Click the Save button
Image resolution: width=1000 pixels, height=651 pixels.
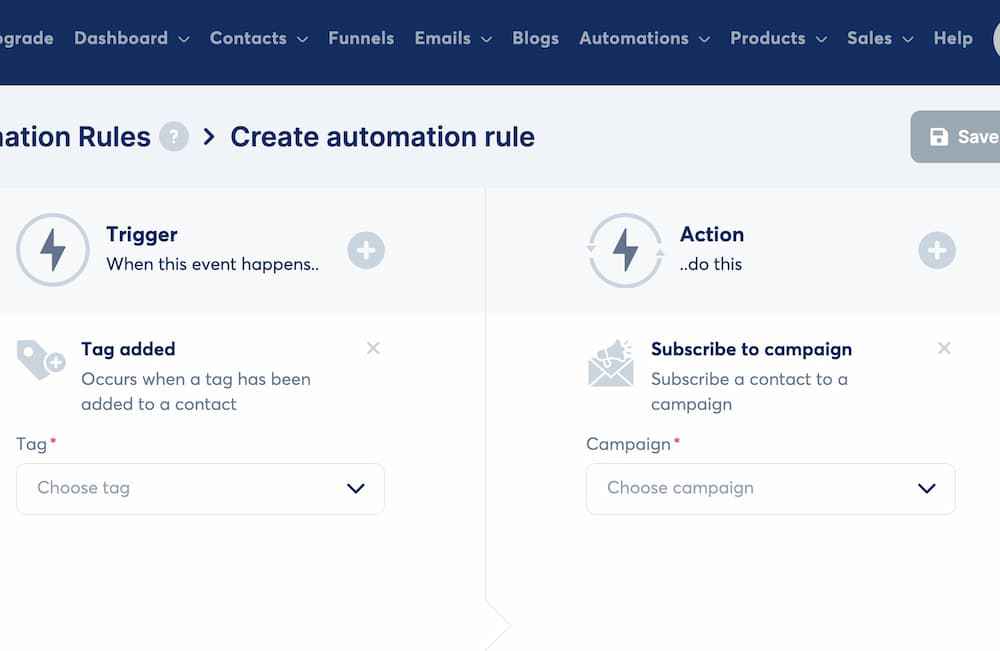pos(966,136)
